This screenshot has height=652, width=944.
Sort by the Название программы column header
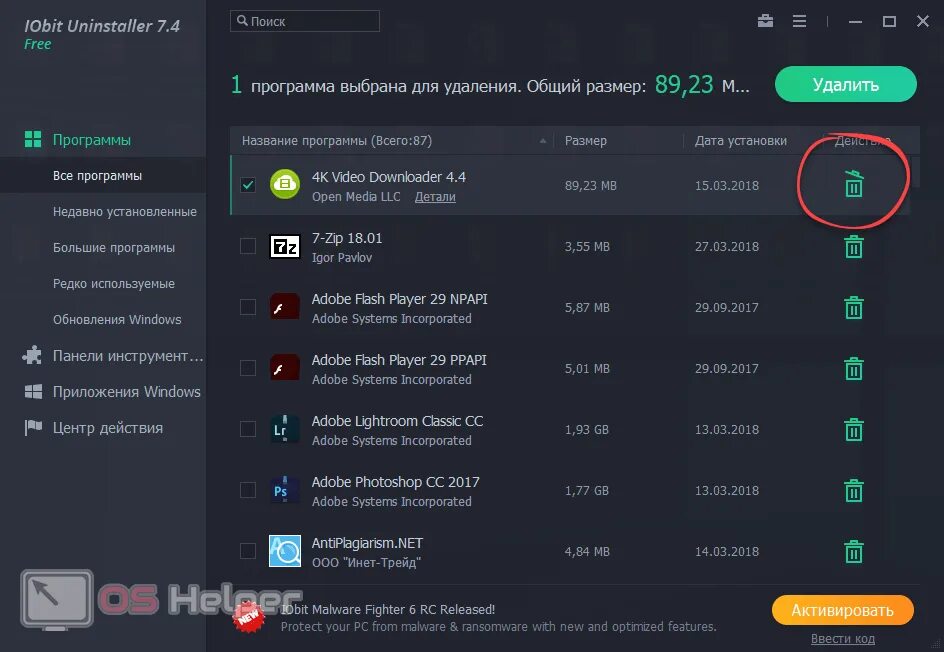coord(392,140)
